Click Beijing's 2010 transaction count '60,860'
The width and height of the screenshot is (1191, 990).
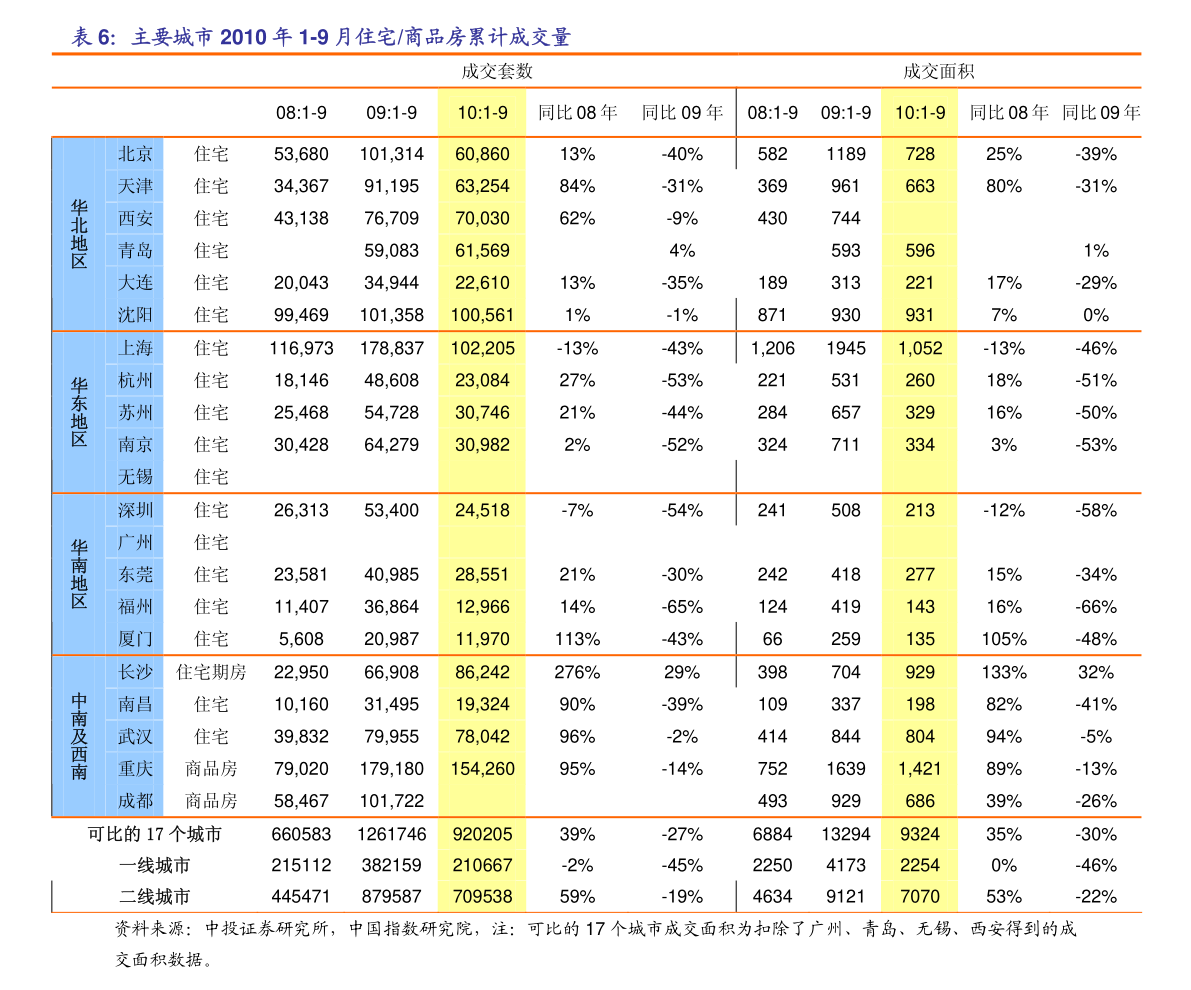tap(482, 154)
